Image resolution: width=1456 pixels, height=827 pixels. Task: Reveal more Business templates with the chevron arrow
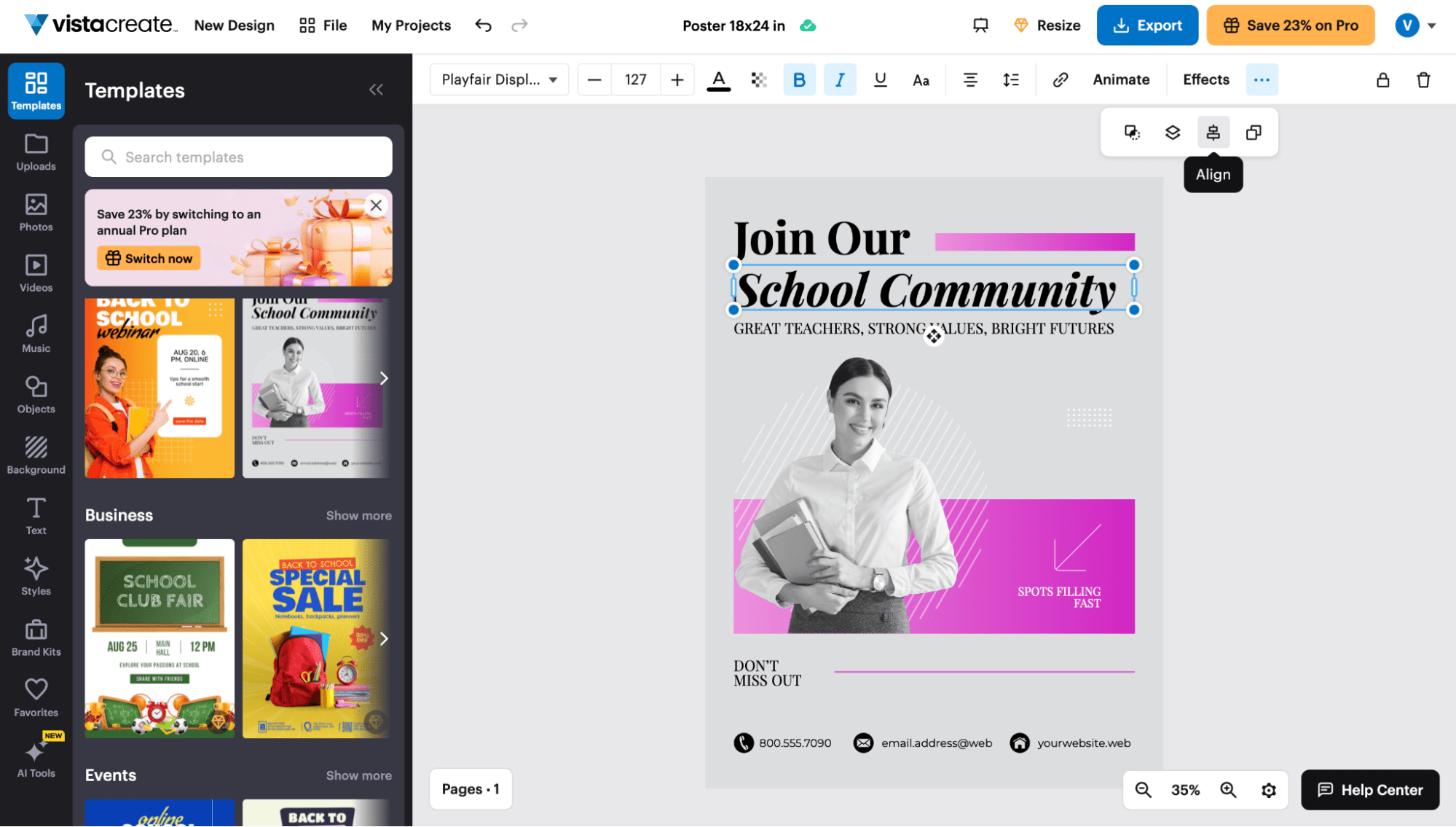coord(384,638)
